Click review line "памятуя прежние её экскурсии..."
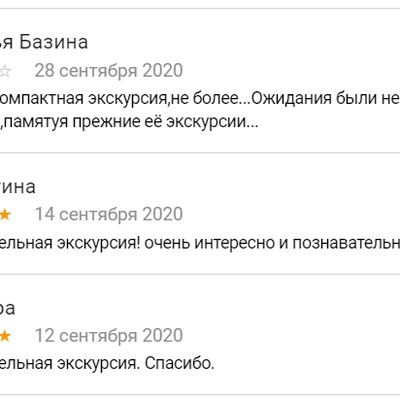Viewport: 400px width, 399px height. [x=131, y=122]
